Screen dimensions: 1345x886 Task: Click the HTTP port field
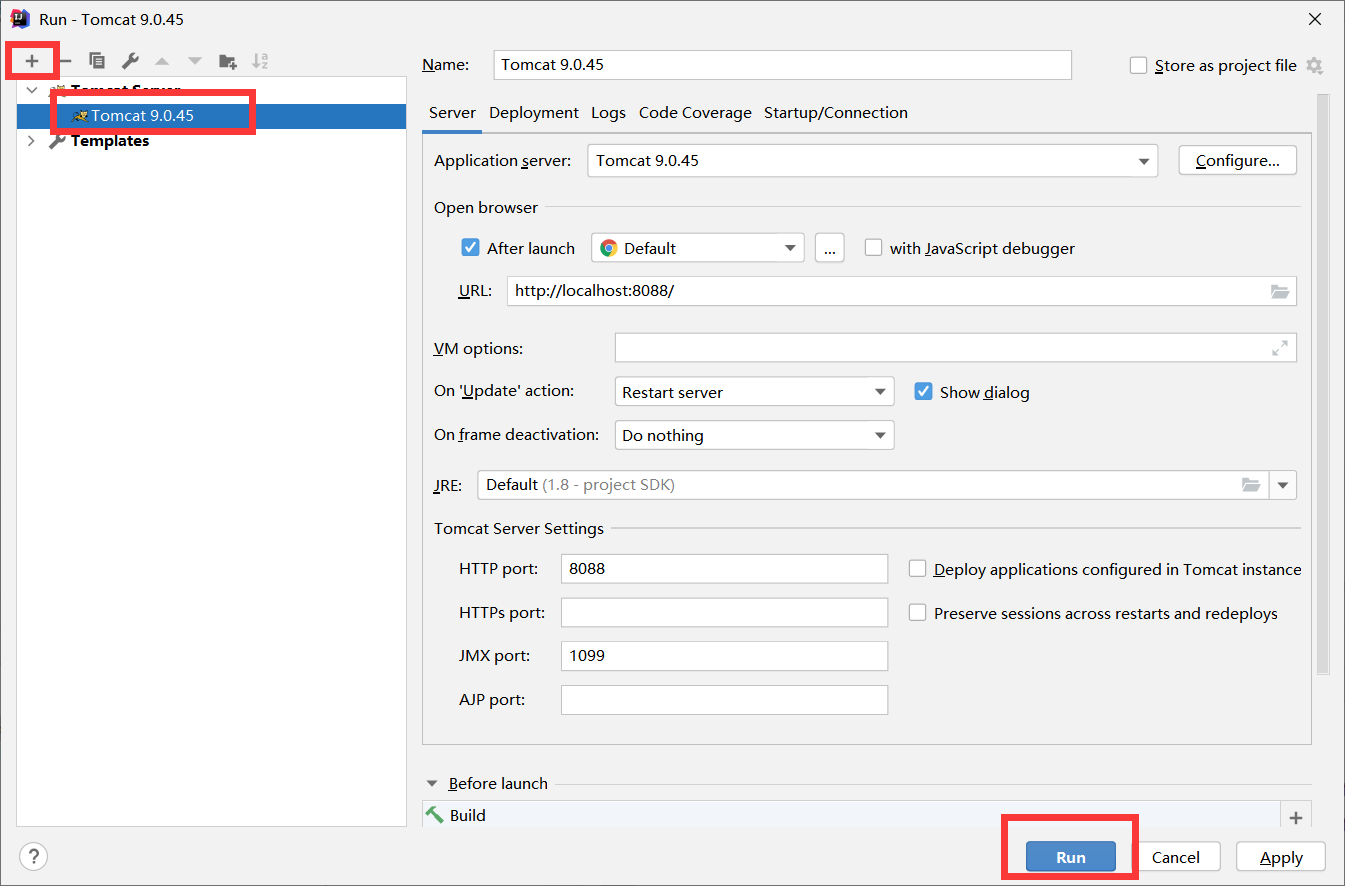724,568
